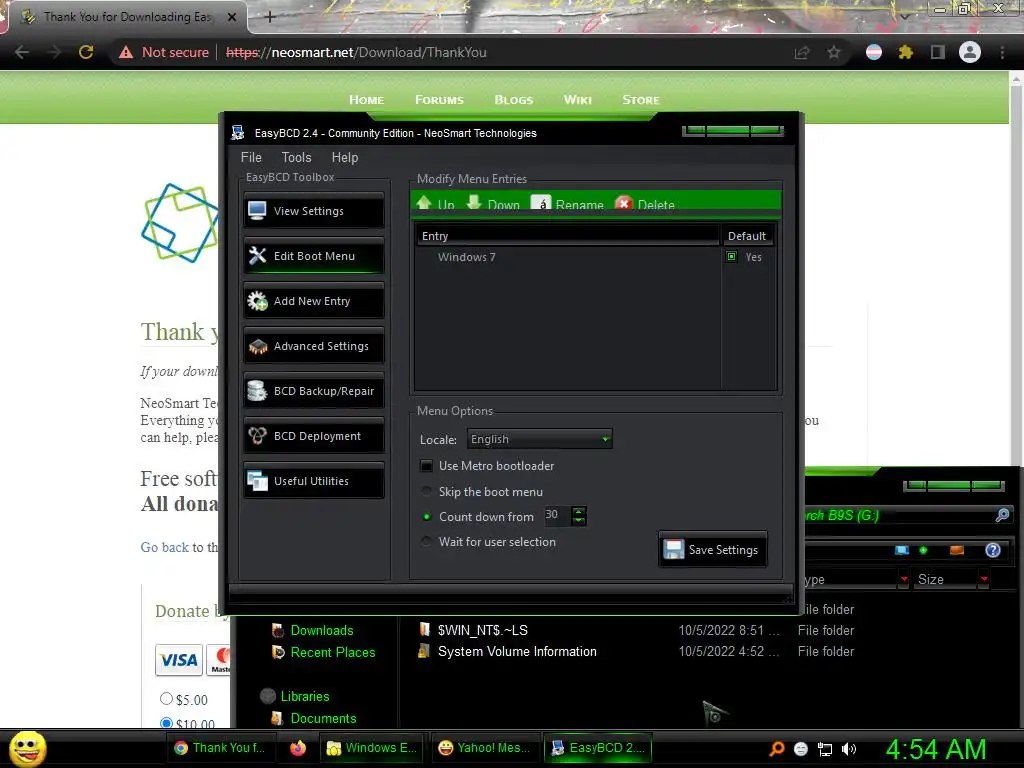Open Add New Entry section
This screenshot has width=1024, height=768.
point(313,301)
